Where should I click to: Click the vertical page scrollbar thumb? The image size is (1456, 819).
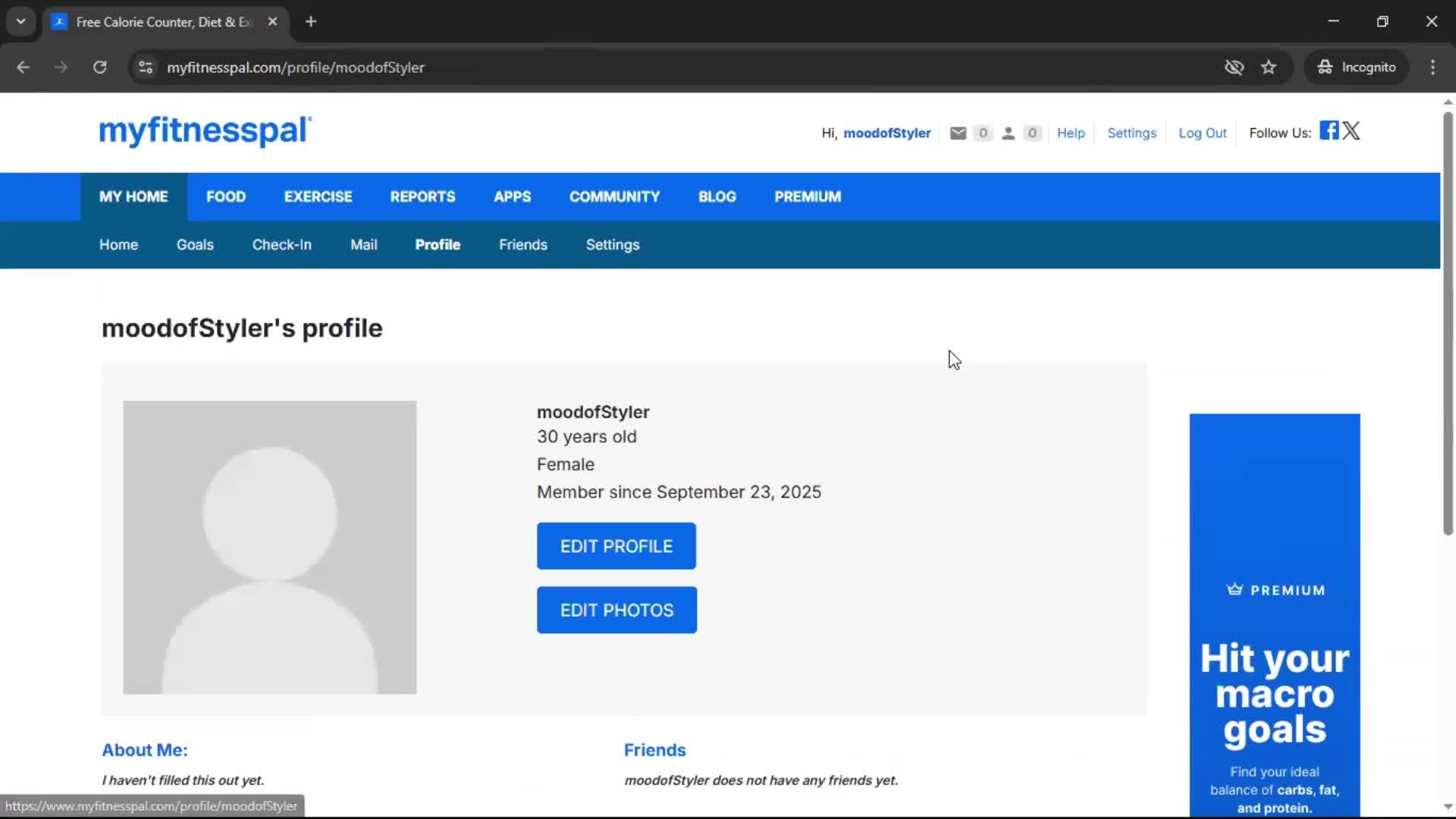(x=1447, y=323)
